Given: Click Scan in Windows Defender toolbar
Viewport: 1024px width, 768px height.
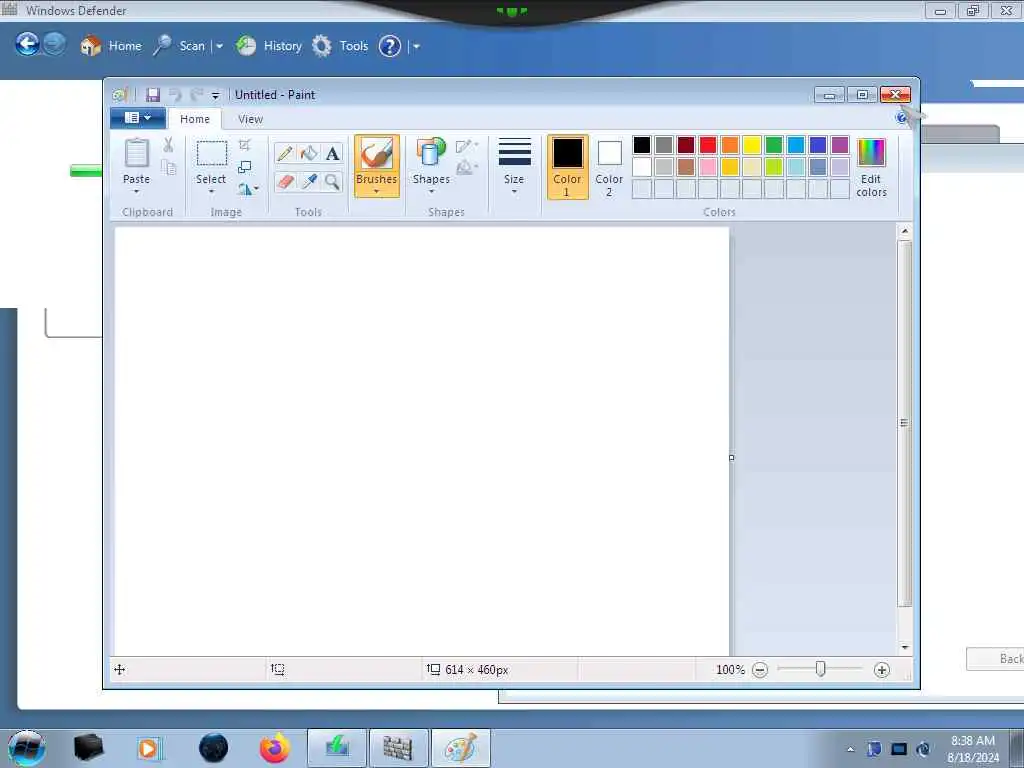Looking at the screenshot, I should [180, 46].
